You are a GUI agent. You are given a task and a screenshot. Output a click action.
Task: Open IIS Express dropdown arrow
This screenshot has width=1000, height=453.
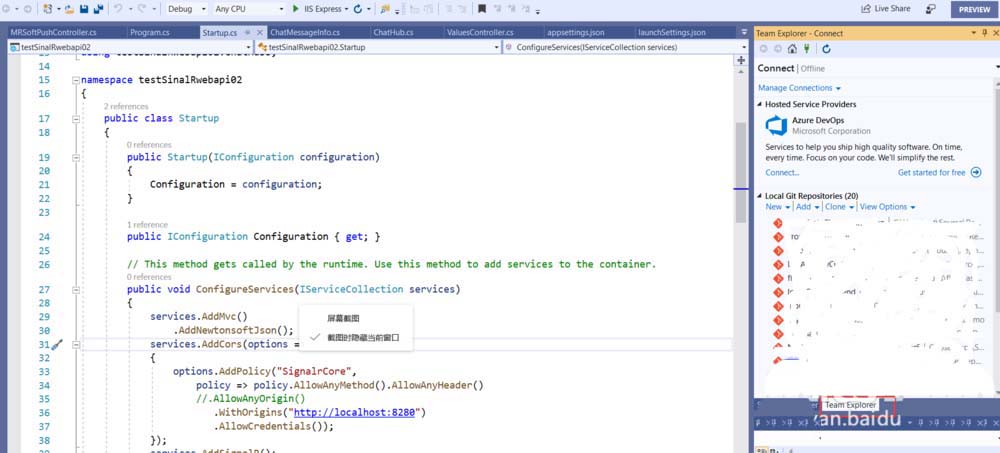346,9
